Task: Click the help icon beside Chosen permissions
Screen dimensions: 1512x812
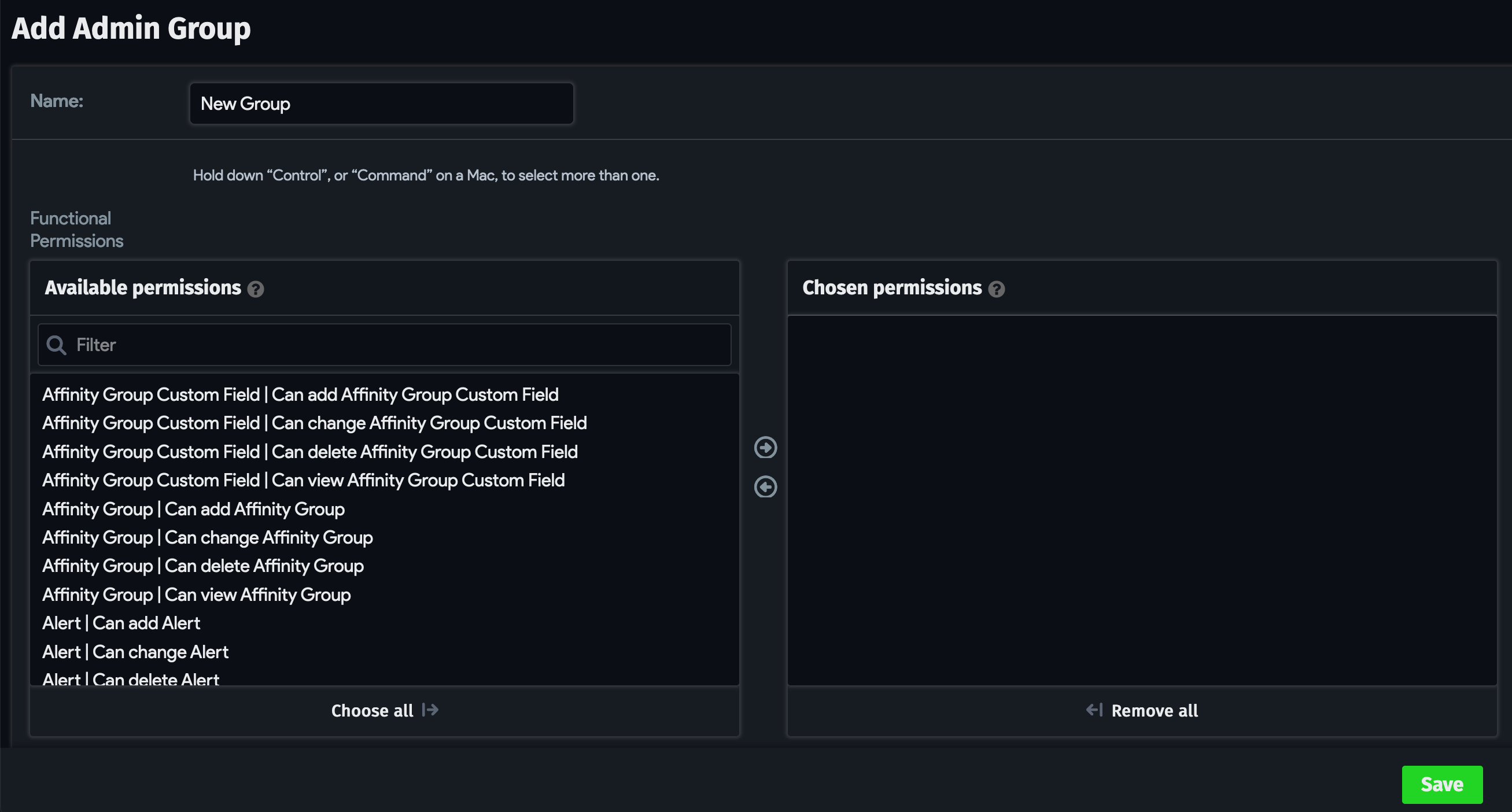Action: 997,289
